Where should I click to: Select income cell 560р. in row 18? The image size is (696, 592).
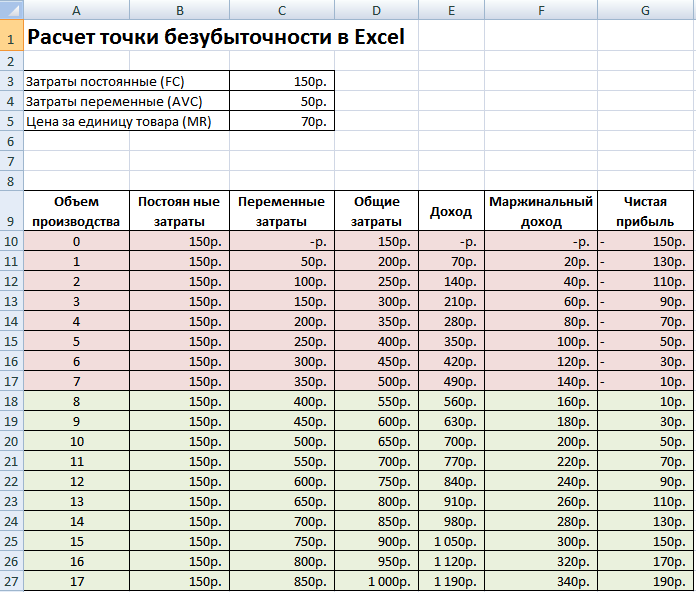coord(451,401)
